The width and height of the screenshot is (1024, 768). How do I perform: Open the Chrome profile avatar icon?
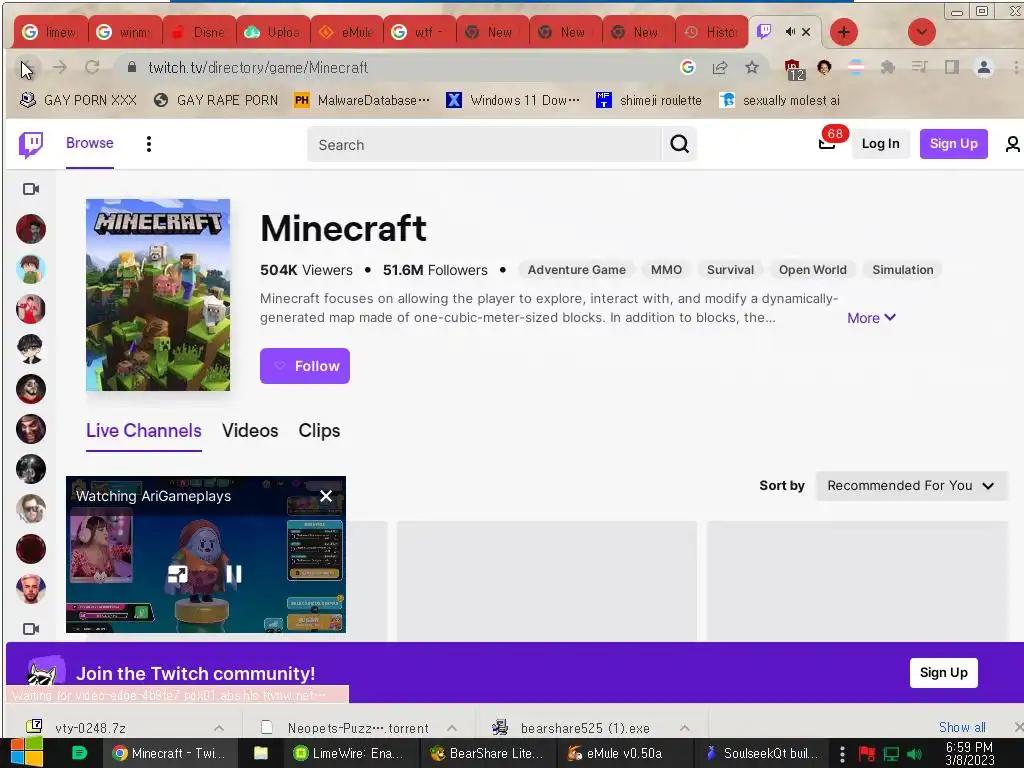tap(984, 67)
